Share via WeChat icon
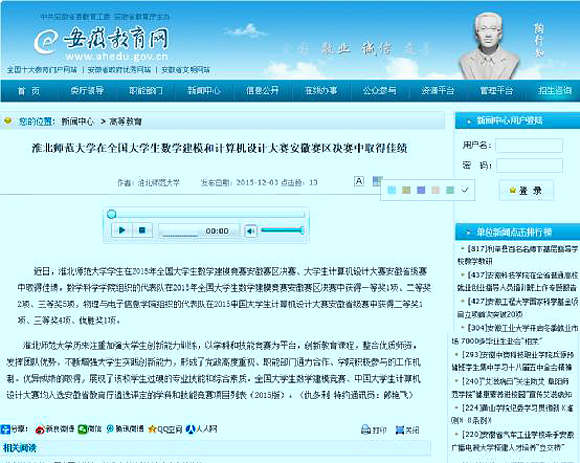Screen dimensions: 580x463 point(82,429)
